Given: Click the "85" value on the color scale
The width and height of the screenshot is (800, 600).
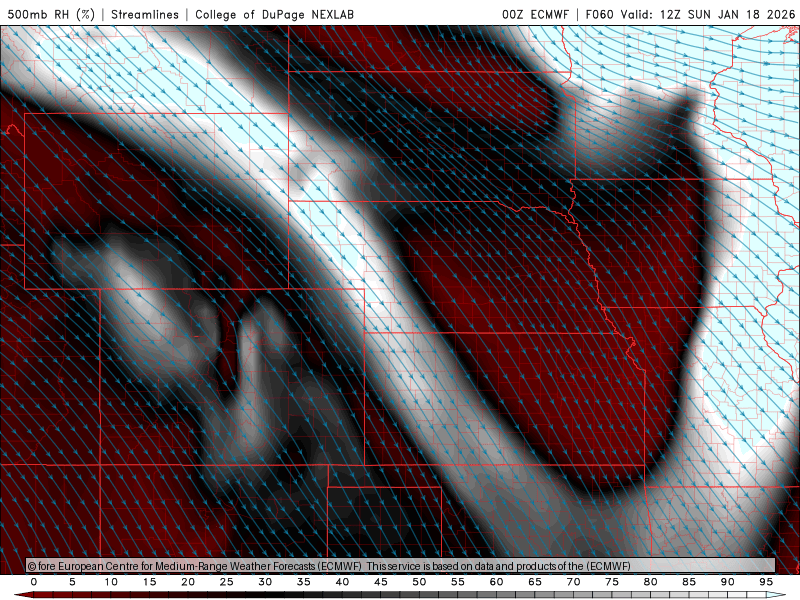Looking at the screenshot, I should pyautogui.click(x=689, y=582).
